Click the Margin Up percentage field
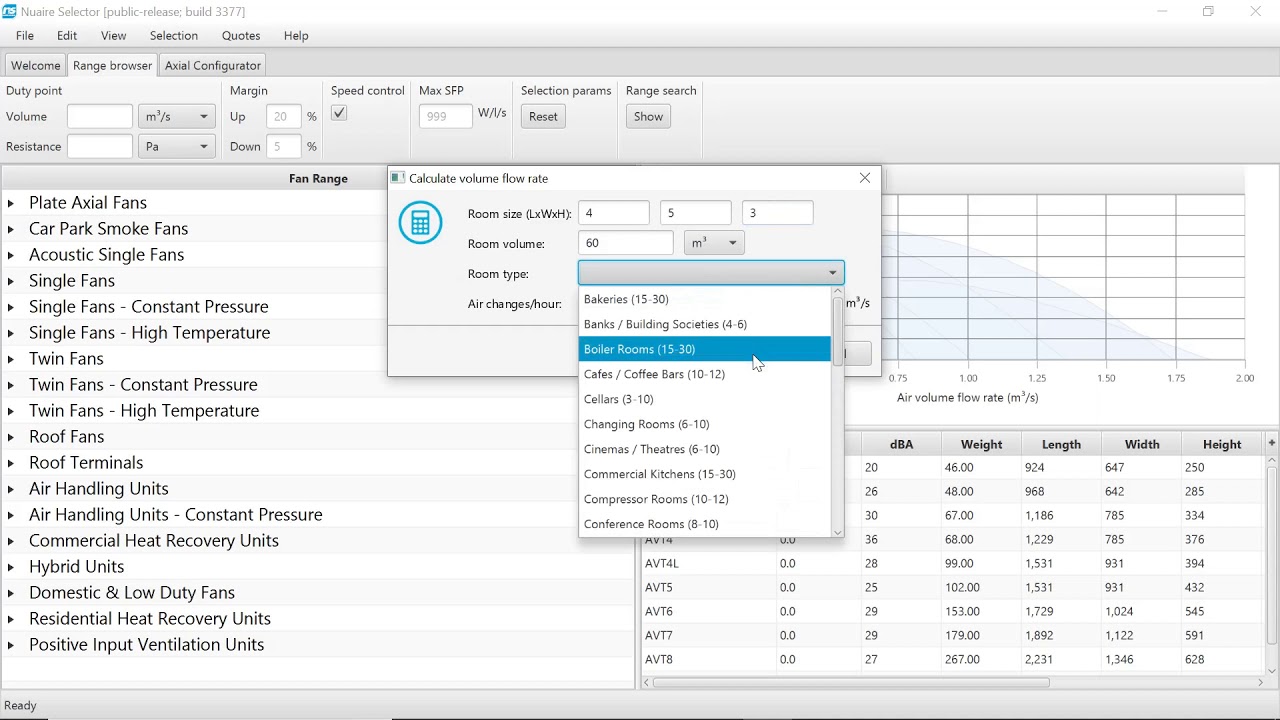The height and width of the screenshot is (720, 1280). [x=284, y=117]
